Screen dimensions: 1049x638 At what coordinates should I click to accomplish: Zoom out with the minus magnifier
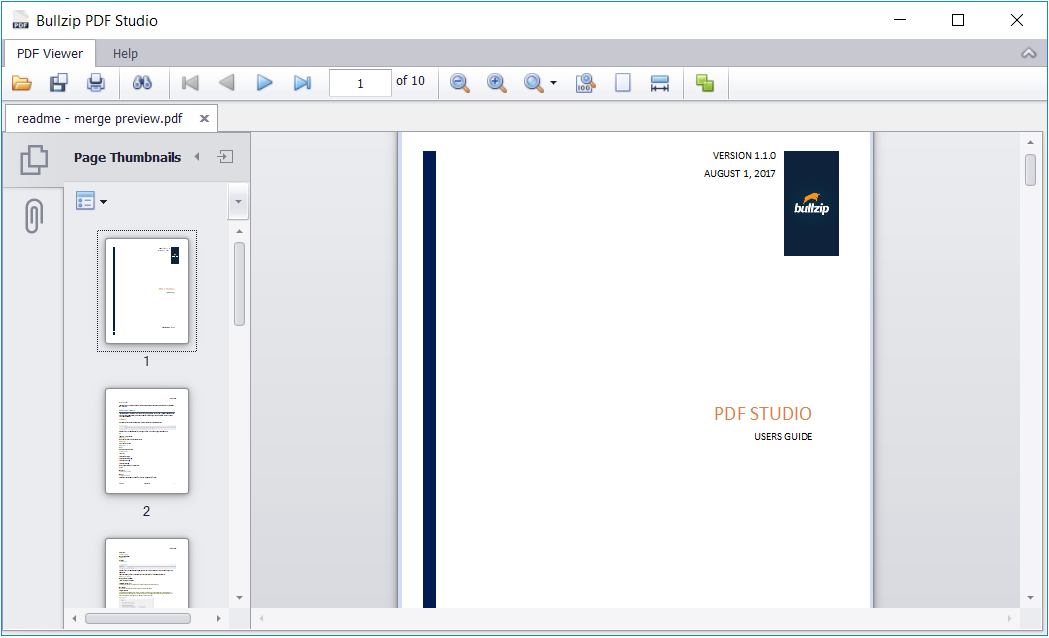click(460, 83)
